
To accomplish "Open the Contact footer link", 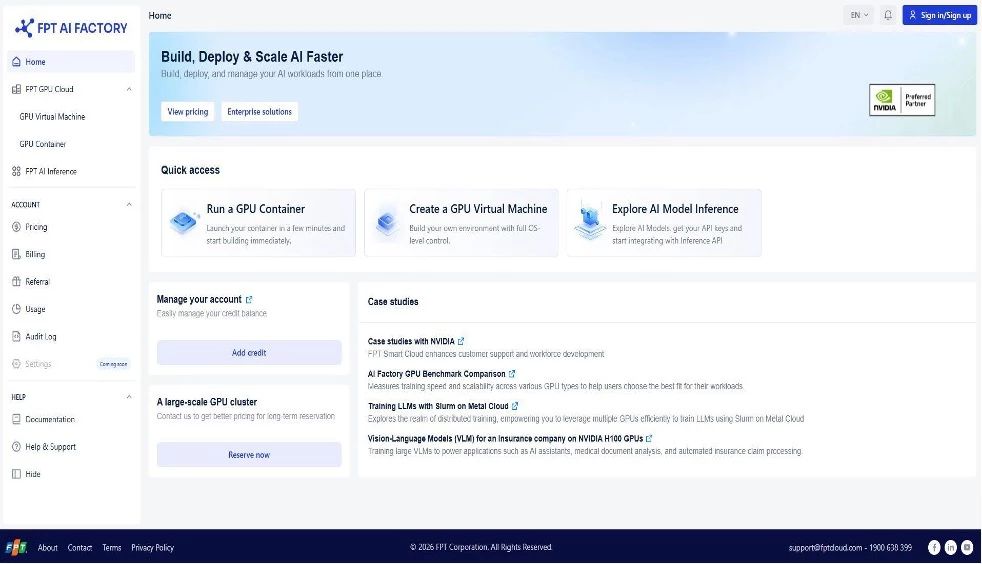I will click(80, 548).
